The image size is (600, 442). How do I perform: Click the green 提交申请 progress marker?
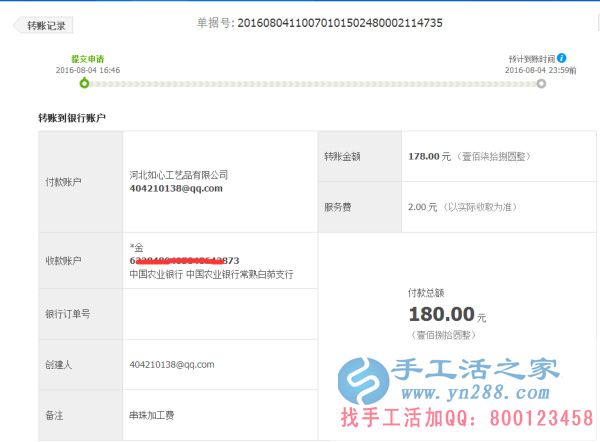click(86, 84)
